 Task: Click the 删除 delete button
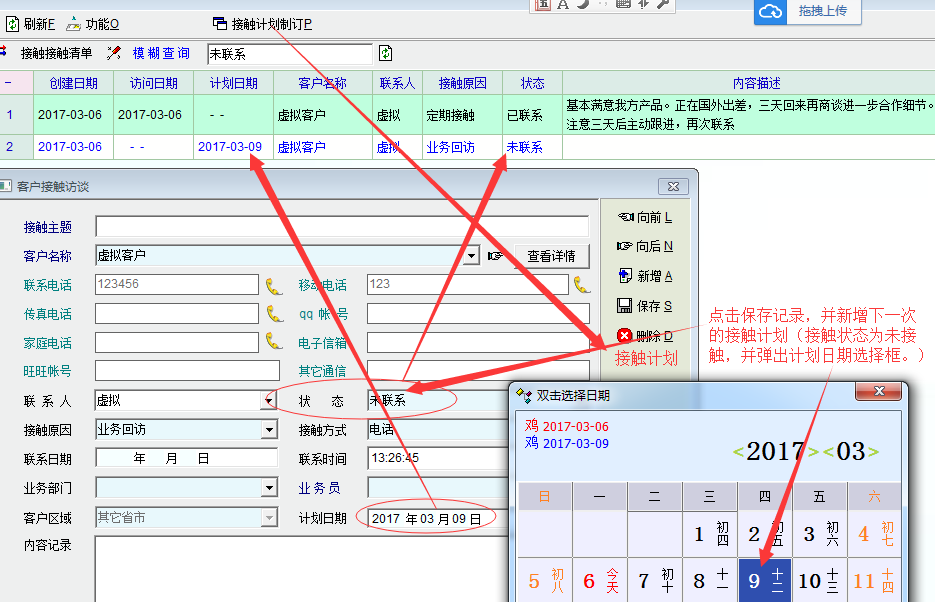tap(645, 336)
